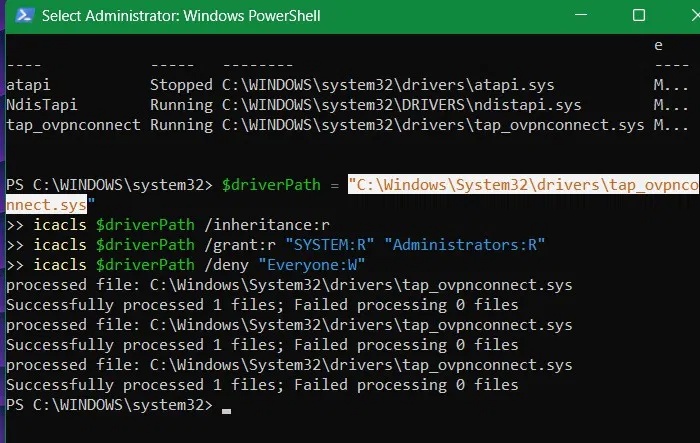
Task: Maximize the PowerShell window
Action: coord(639,15)
